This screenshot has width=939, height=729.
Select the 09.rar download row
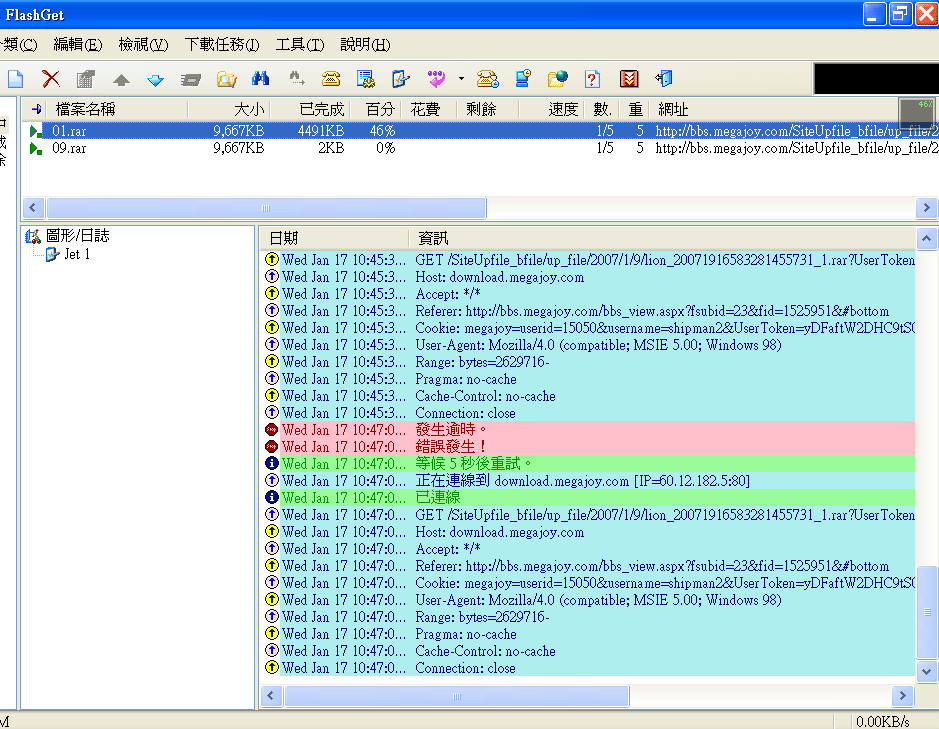pos(480,148)
